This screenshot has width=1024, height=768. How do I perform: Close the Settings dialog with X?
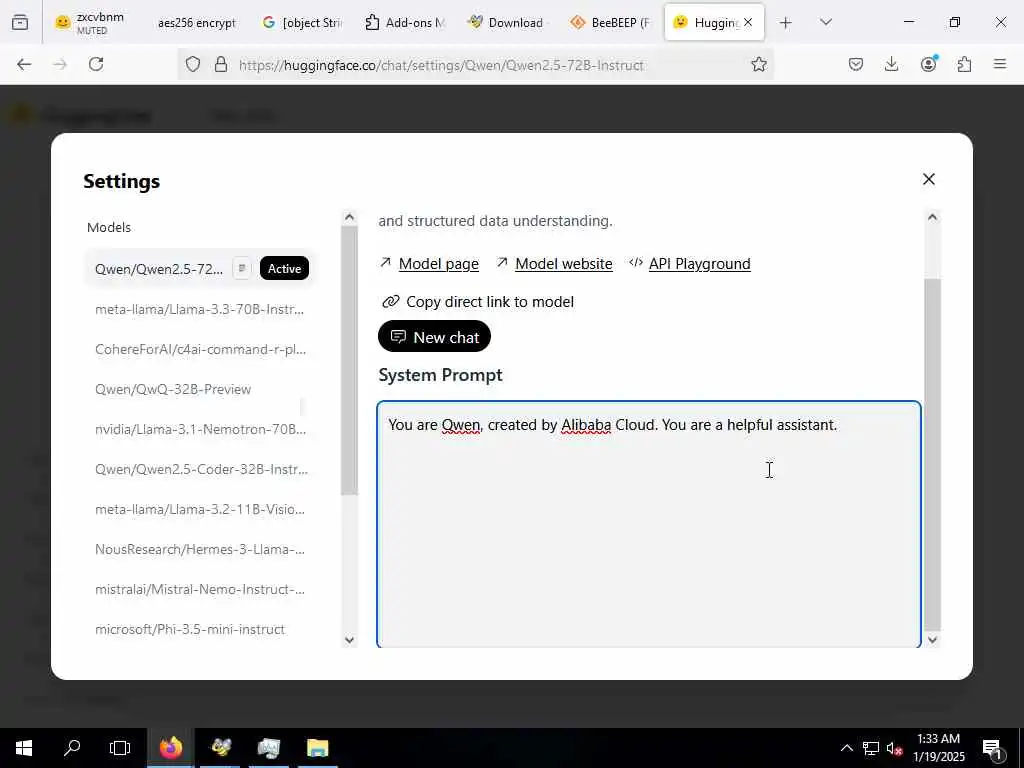click(929, 179)
